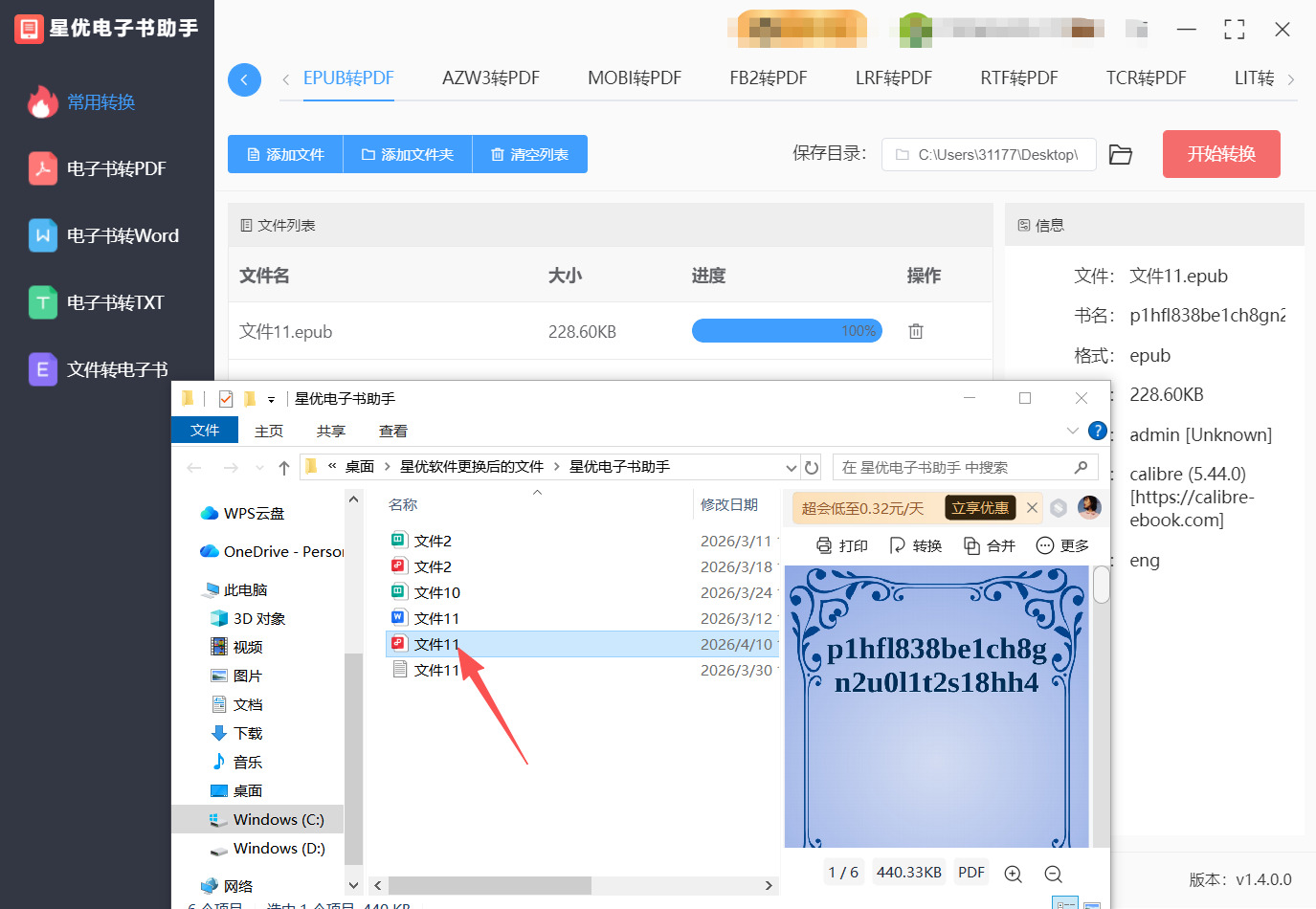Click the 合并 merge button in the preview
Screen dimensions: 1316x909
pos(990,545)
